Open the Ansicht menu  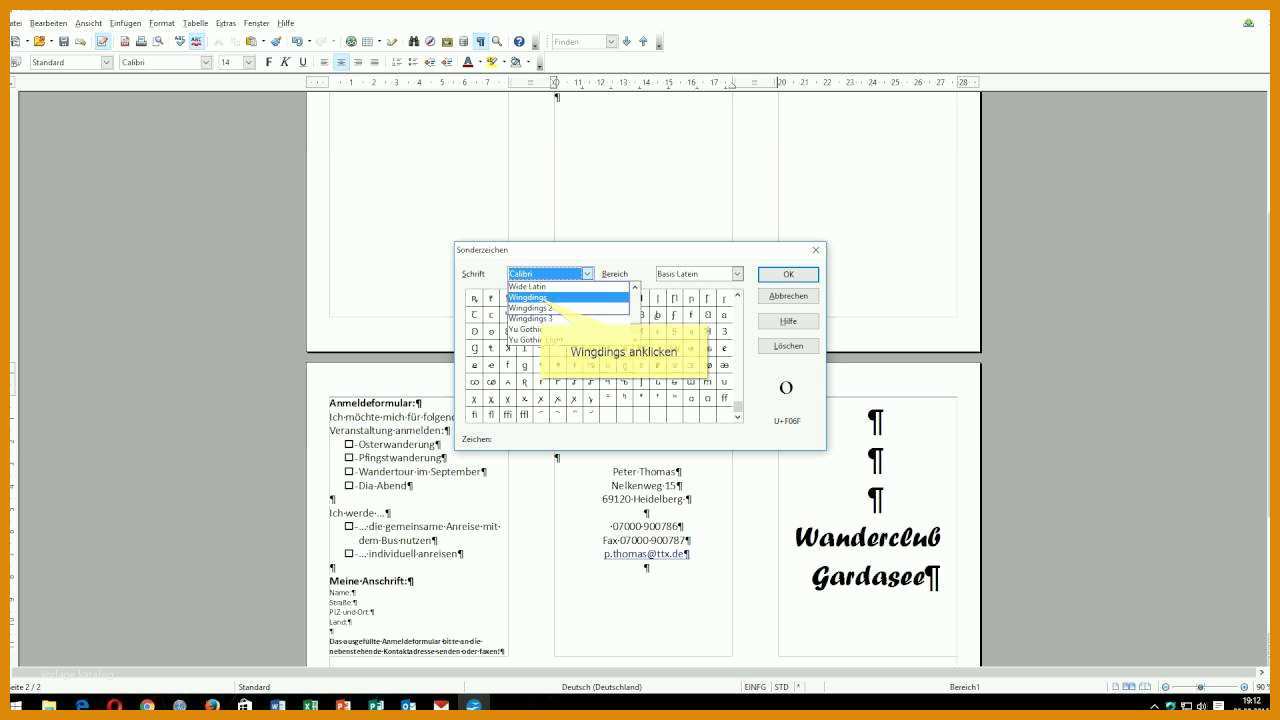pos(89,23)
